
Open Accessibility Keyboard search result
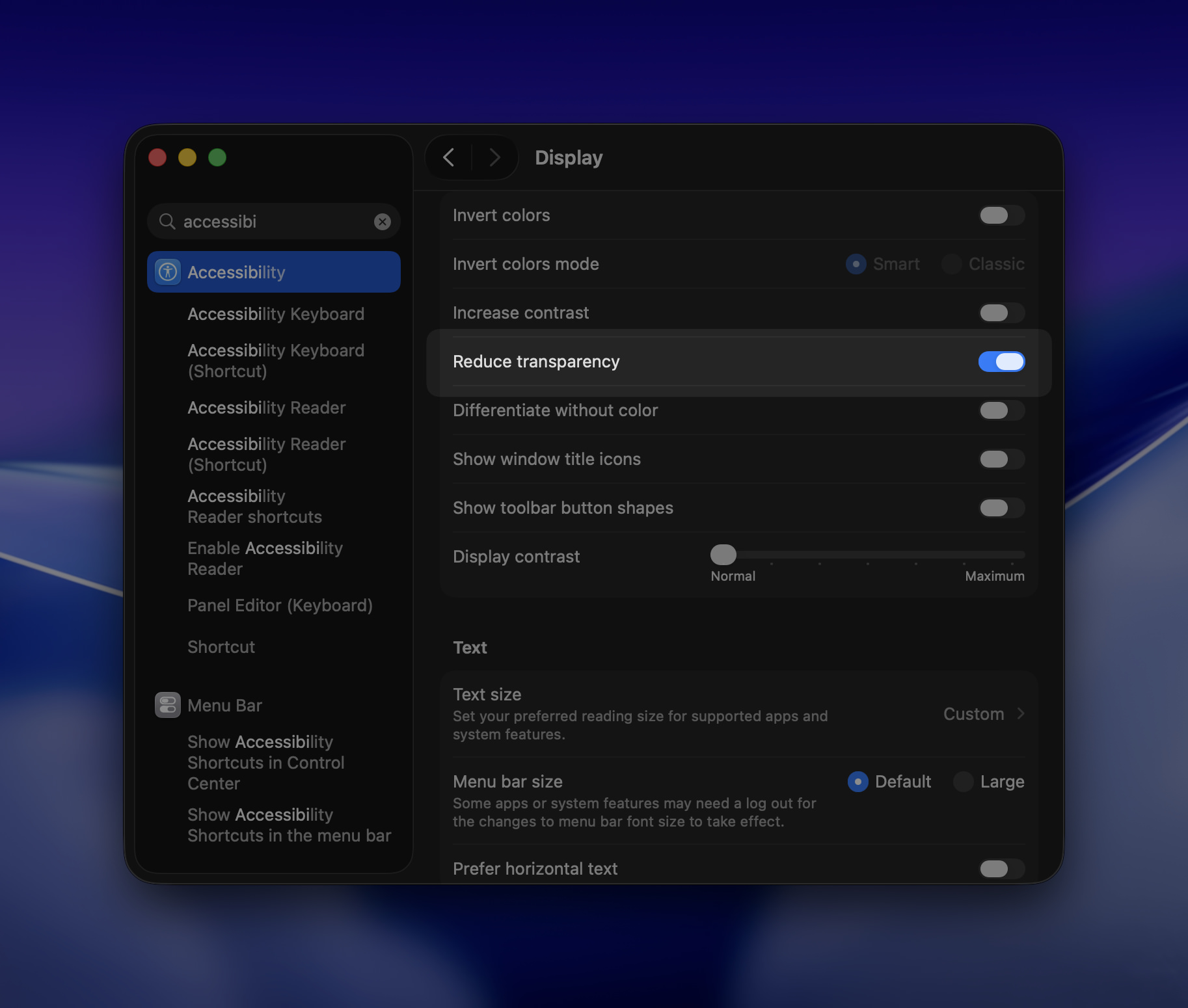(276, 314)
